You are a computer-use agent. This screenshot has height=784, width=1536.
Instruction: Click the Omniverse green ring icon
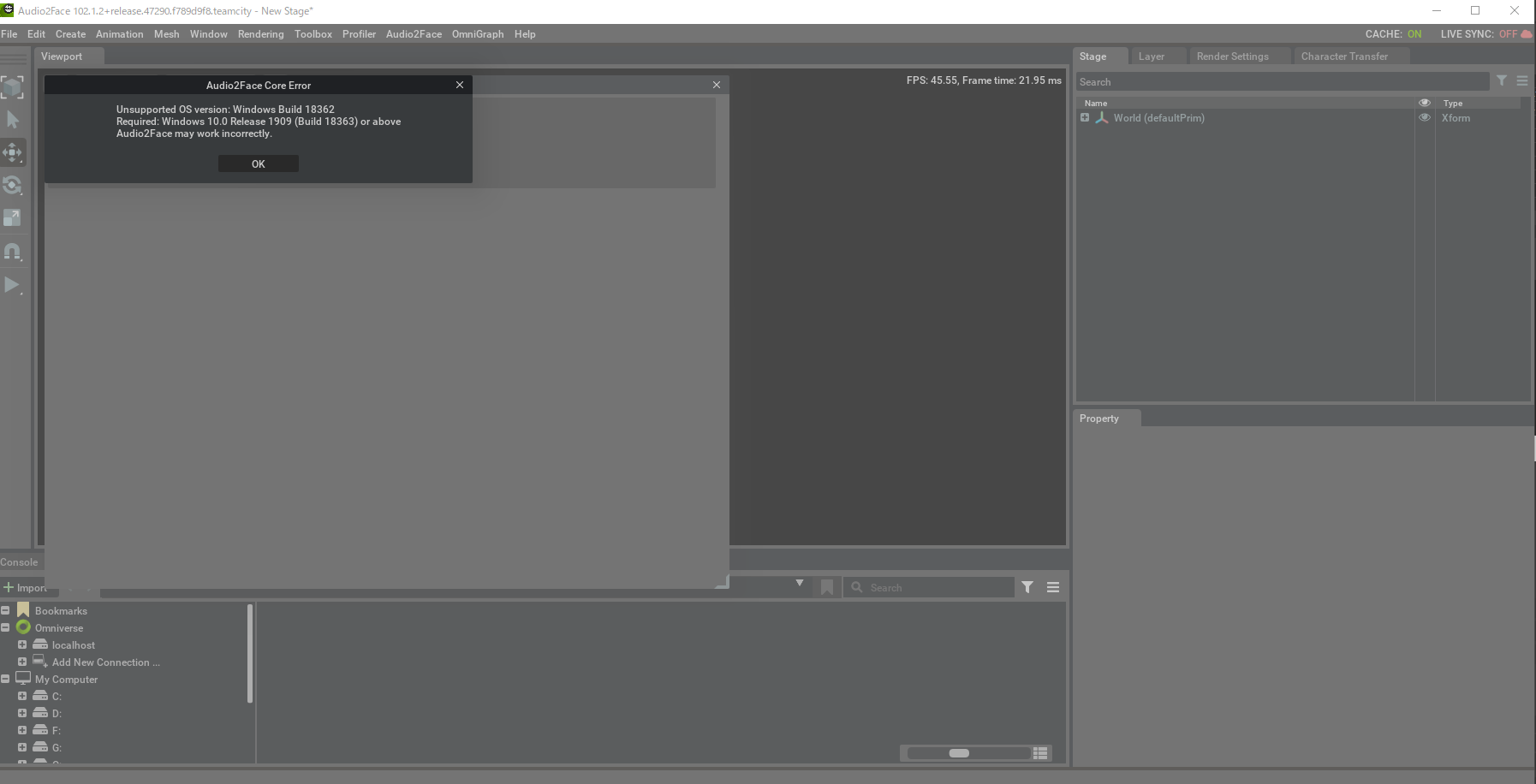(x=23, y=627)
